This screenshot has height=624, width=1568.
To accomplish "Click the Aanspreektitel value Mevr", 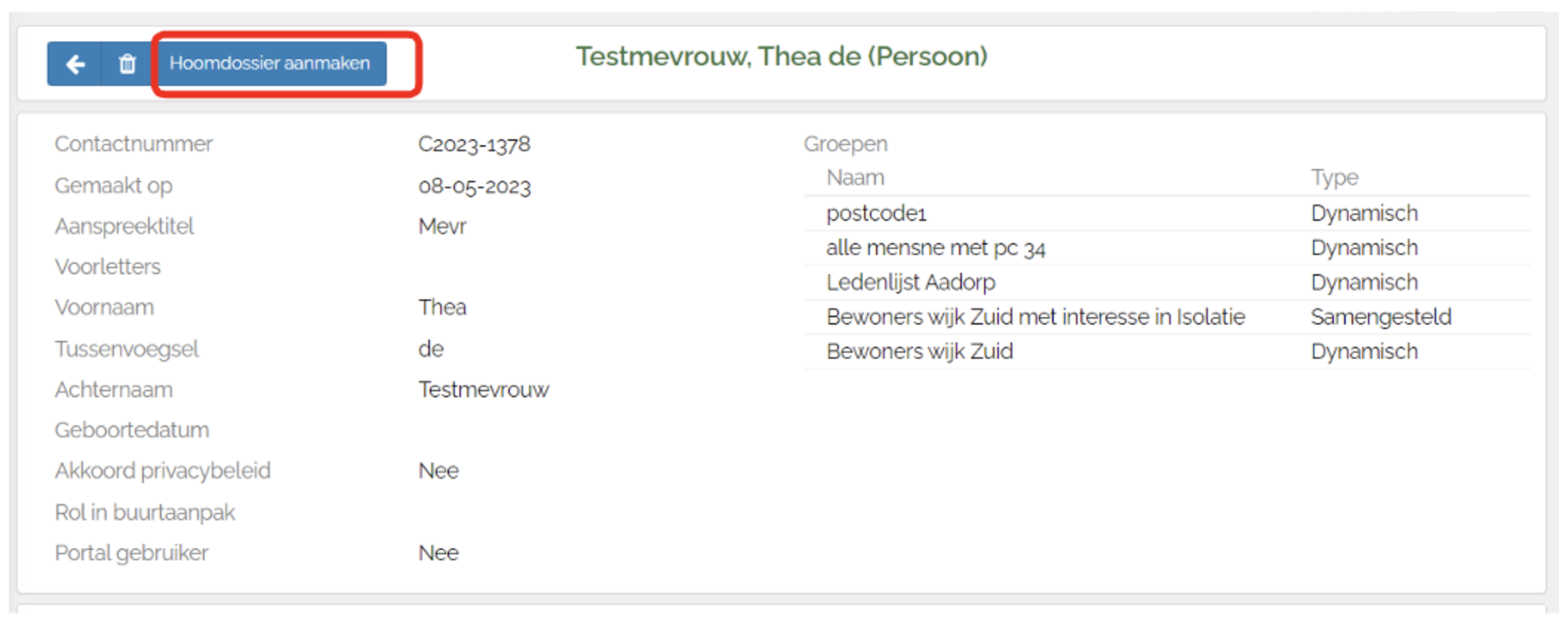I will (442, 226).
